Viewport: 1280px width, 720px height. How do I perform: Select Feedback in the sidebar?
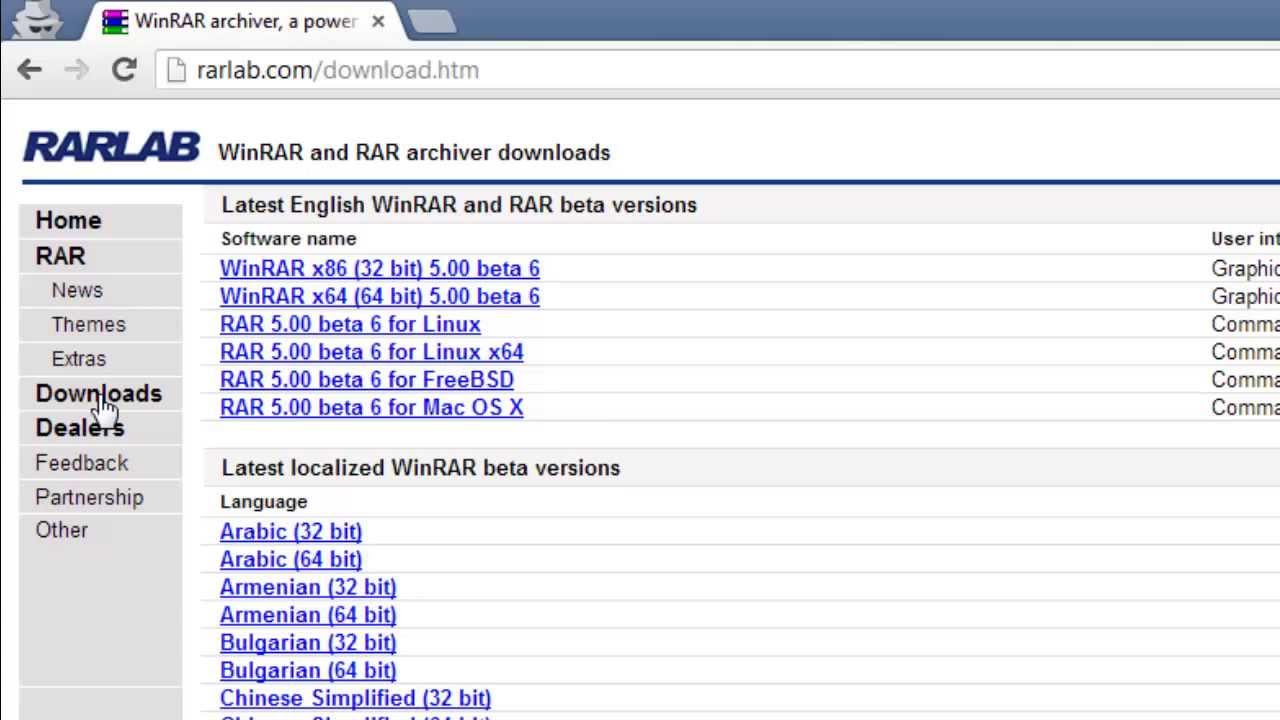click(x=81, y=463)
